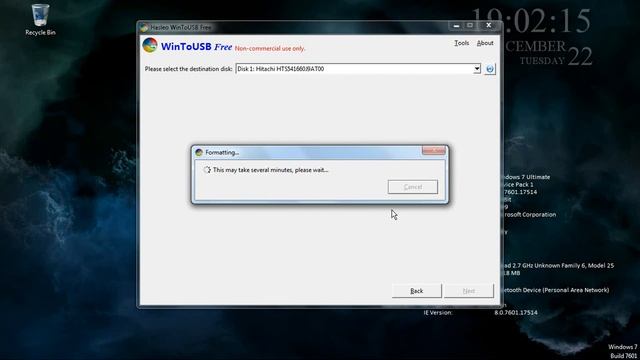The height and width of the screenshot is (360, 640).
Task: Click the 'Non-commercial use only.' text
Action: click(x=270, y=48)
